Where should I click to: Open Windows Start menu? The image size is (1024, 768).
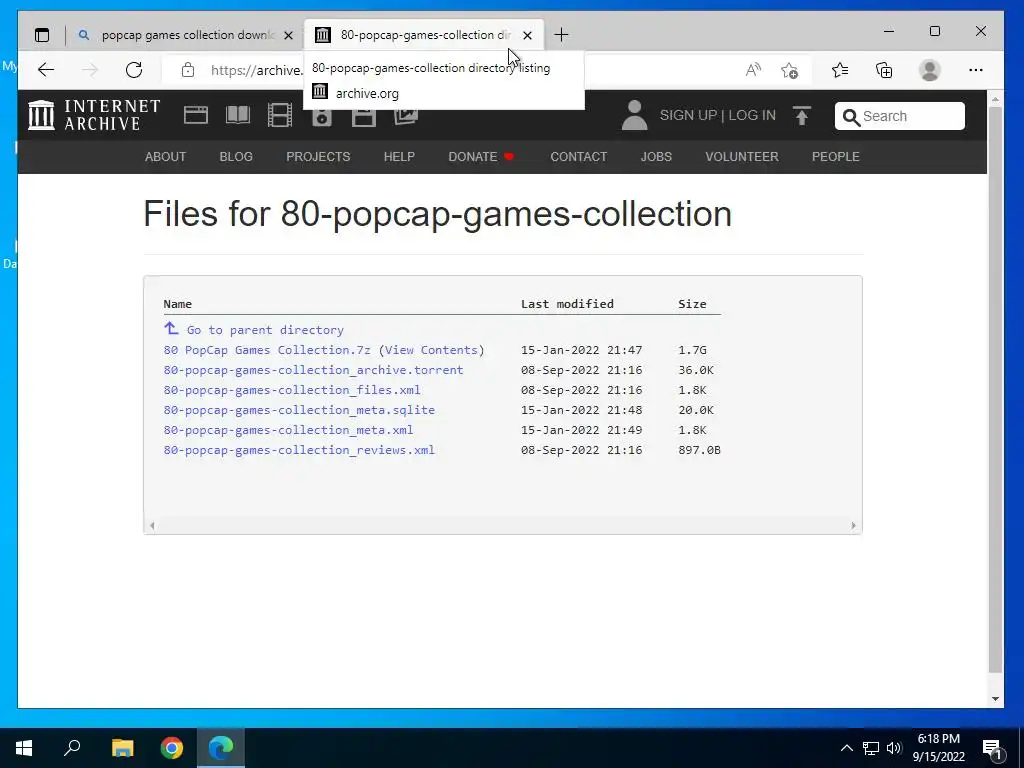[x=24, y=748]
